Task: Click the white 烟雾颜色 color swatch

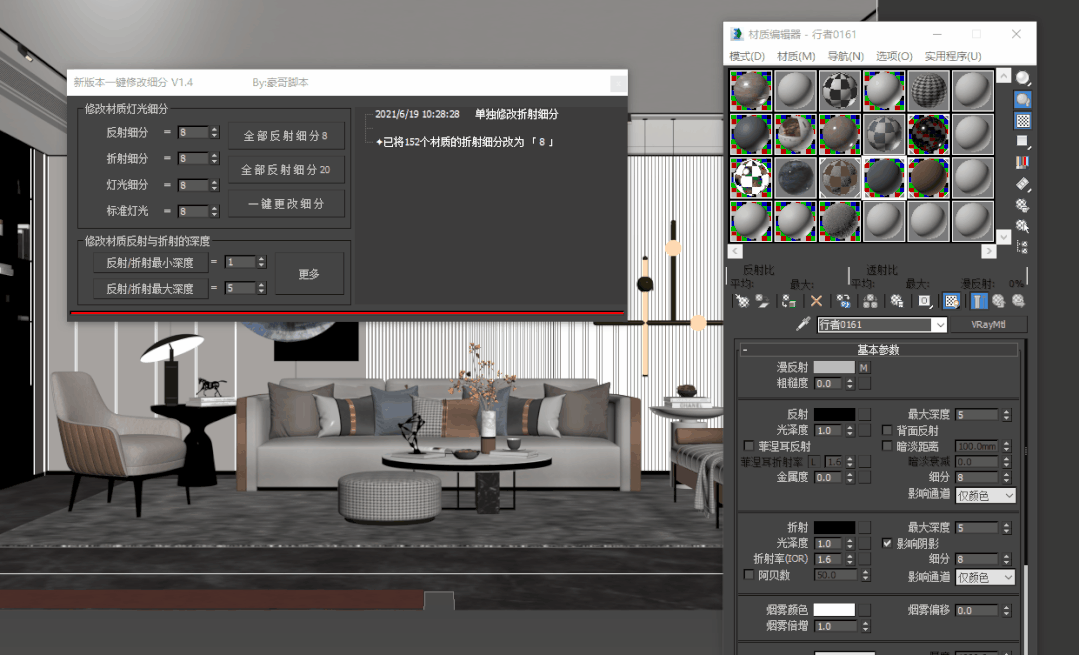Action: coord(833,610)
